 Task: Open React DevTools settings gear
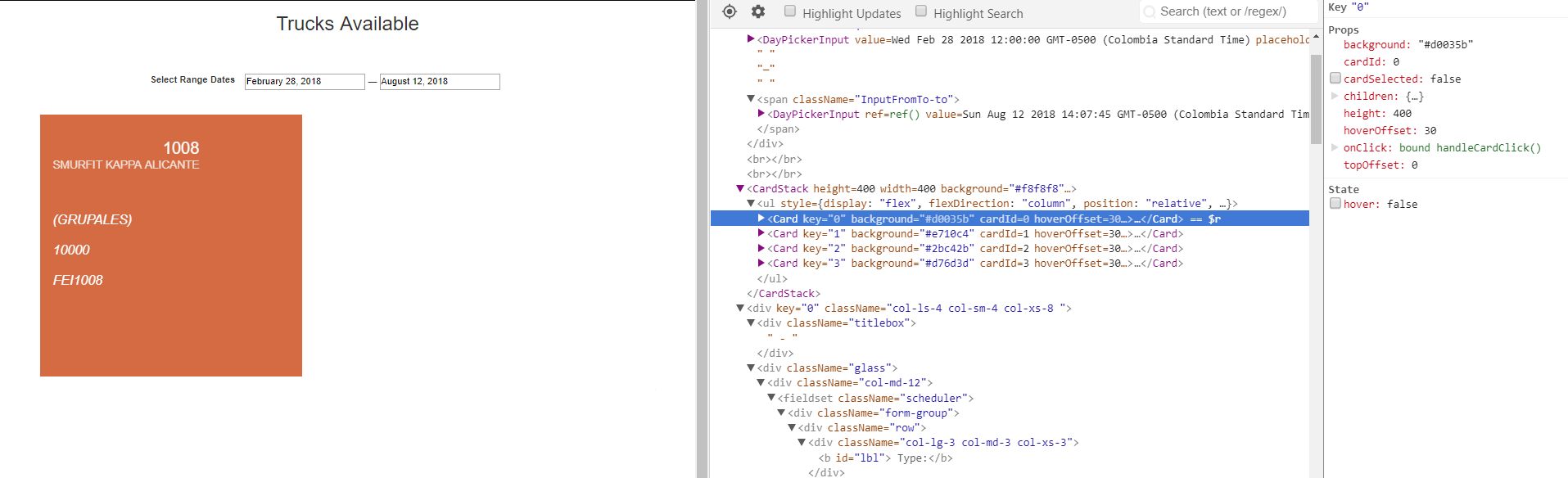[758, 11]
